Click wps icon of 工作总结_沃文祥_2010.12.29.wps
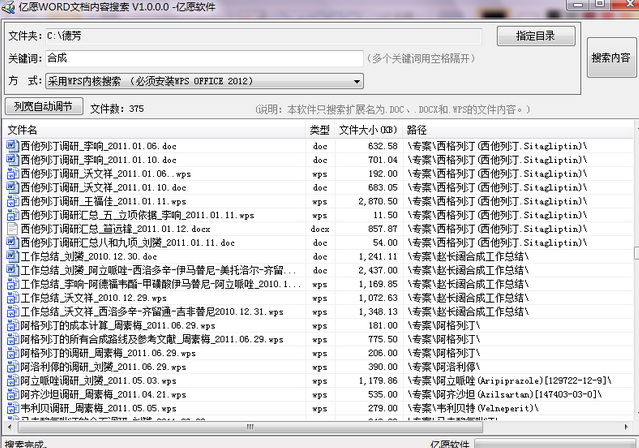The height and width of the screenshot is (448, 639). (x=13, y=298)
